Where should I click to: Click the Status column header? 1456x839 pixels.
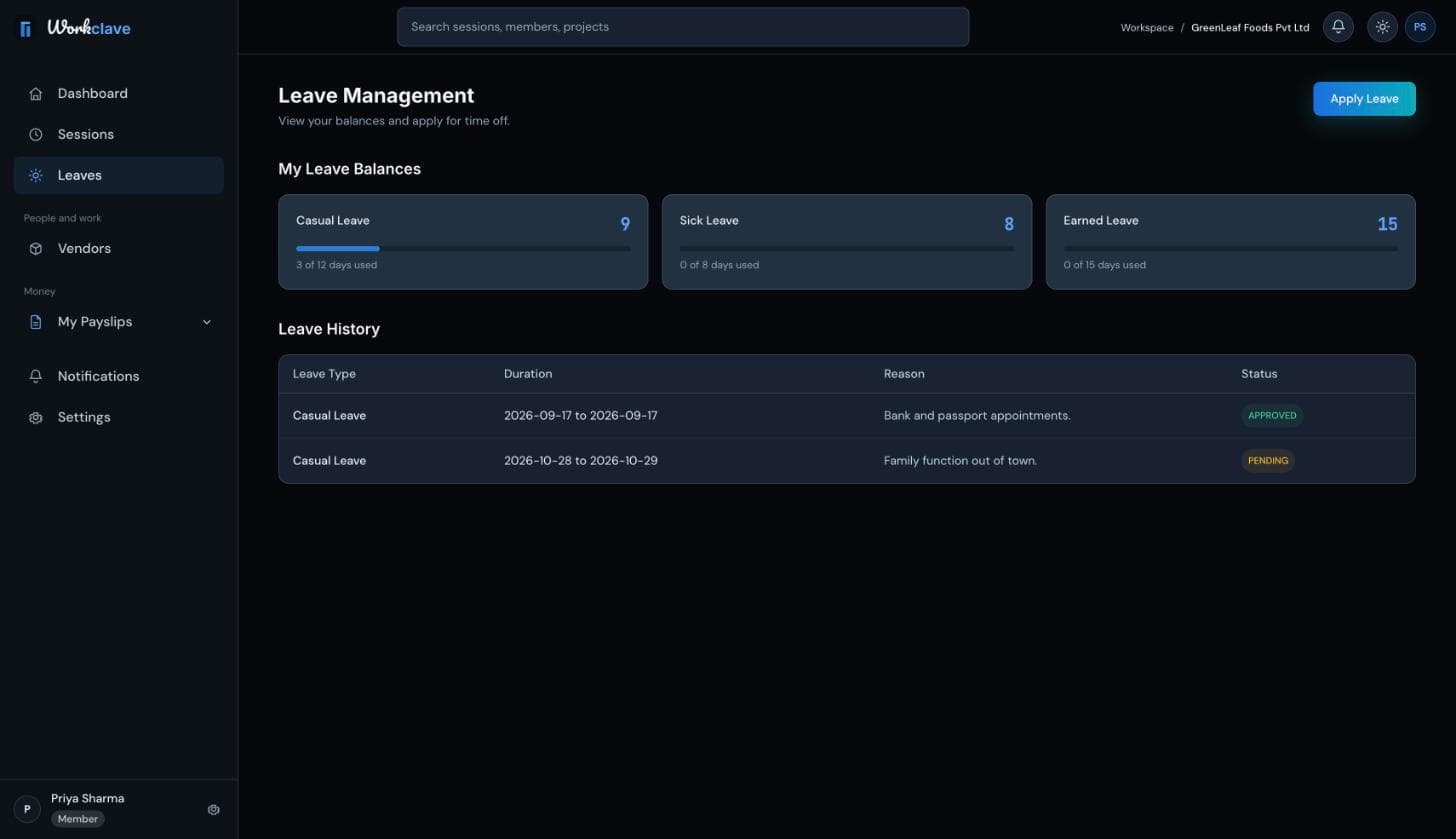coord(1259,374)
